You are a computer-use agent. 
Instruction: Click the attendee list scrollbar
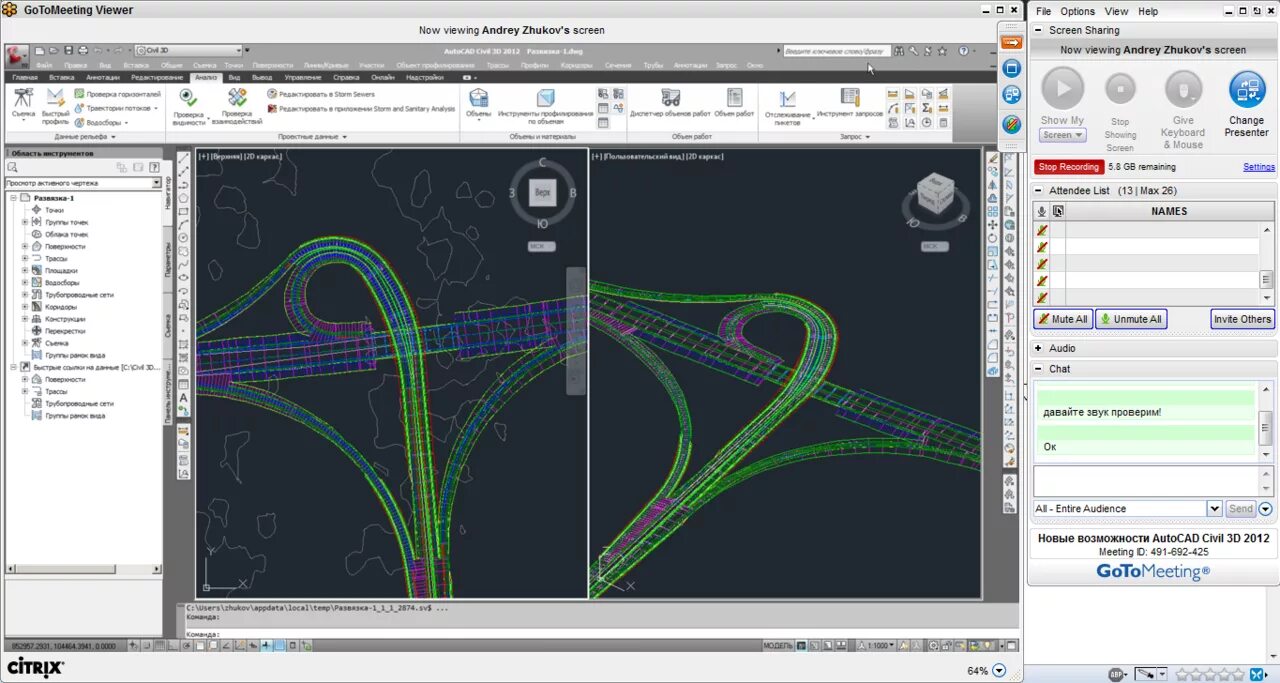pos(1267,263)
